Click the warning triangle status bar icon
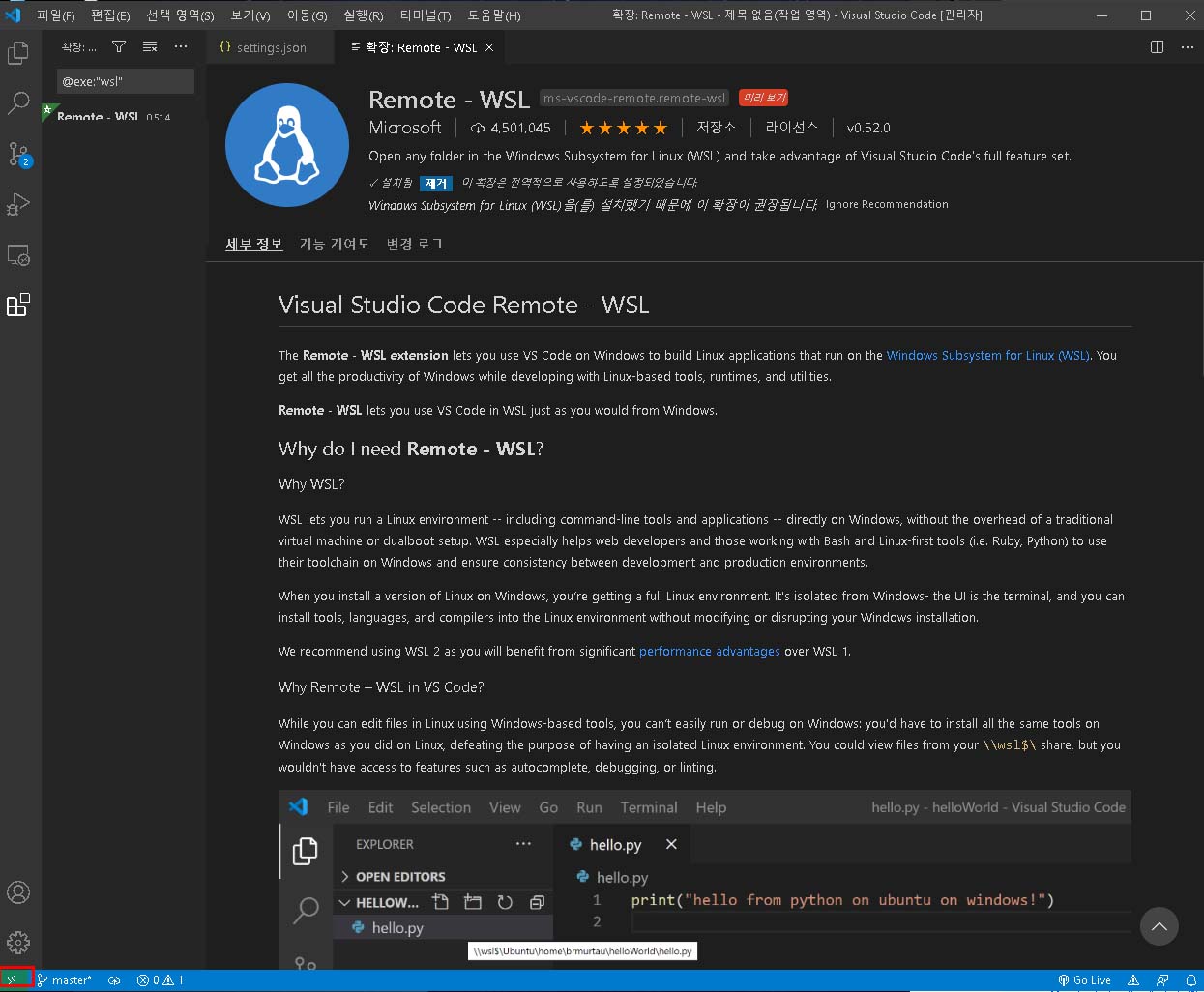Screen dimensions: 1204x992 [1133, 980]
